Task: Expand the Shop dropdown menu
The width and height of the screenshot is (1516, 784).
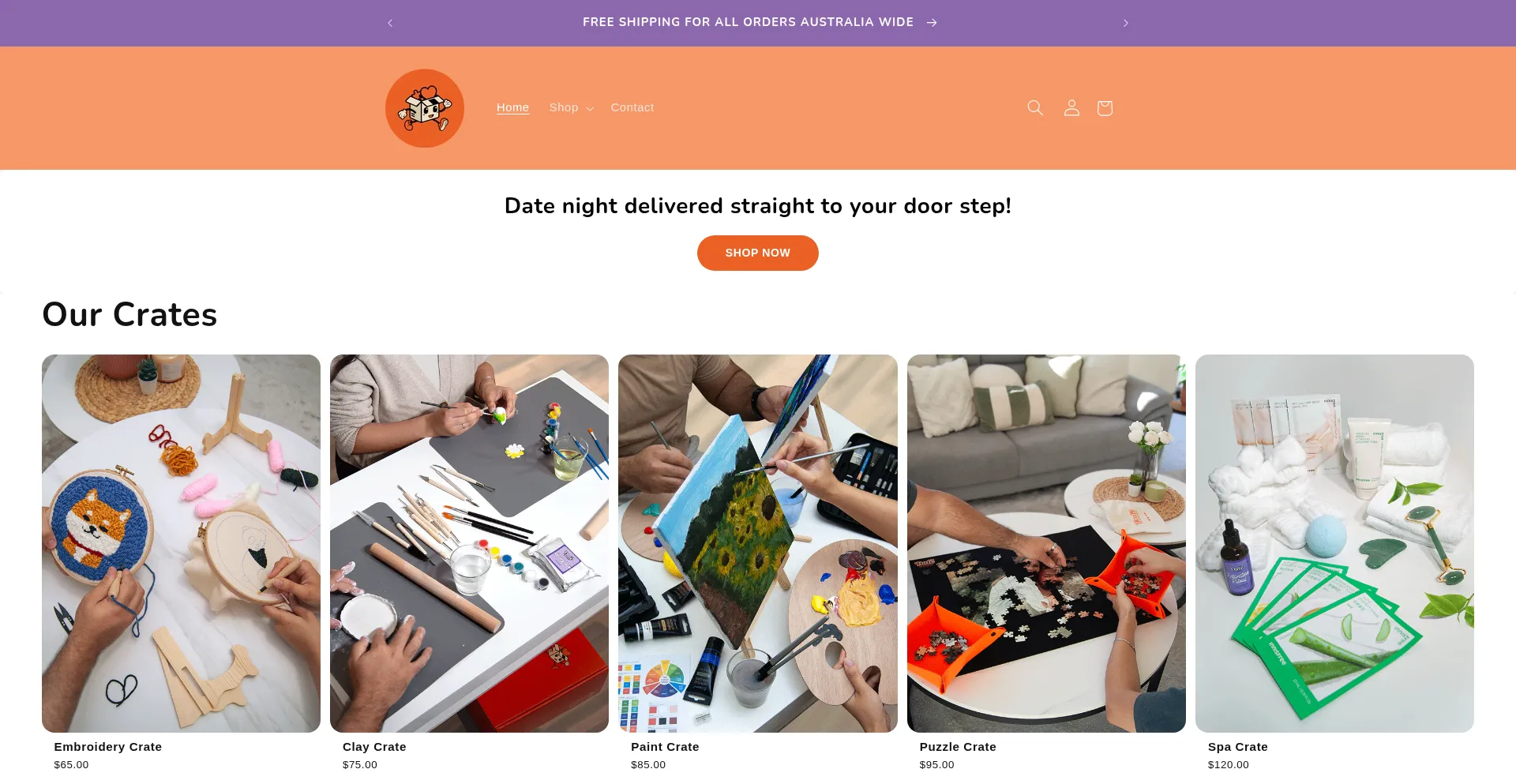Action: pyautogui.click(x=571, y=107)
